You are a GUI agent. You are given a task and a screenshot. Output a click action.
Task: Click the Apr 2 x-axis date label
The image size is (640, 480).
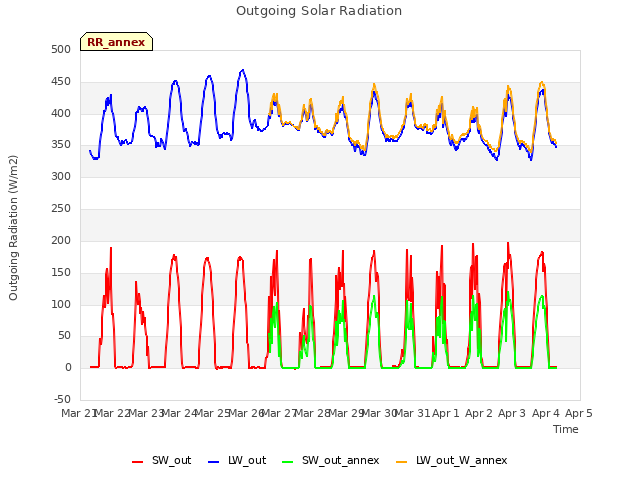click(479, 413)
